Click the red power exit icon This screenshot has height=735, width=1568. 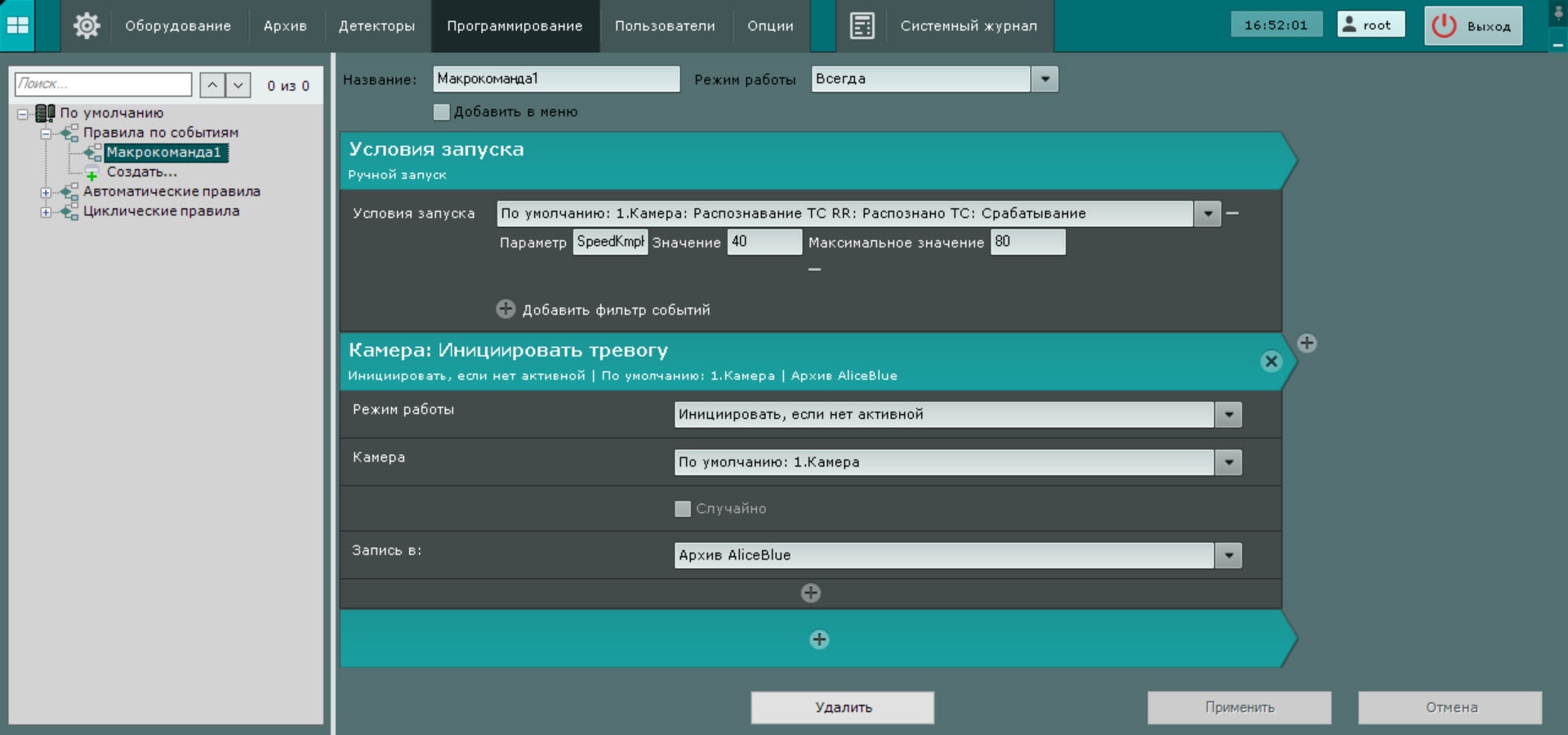click(1444, 25)
